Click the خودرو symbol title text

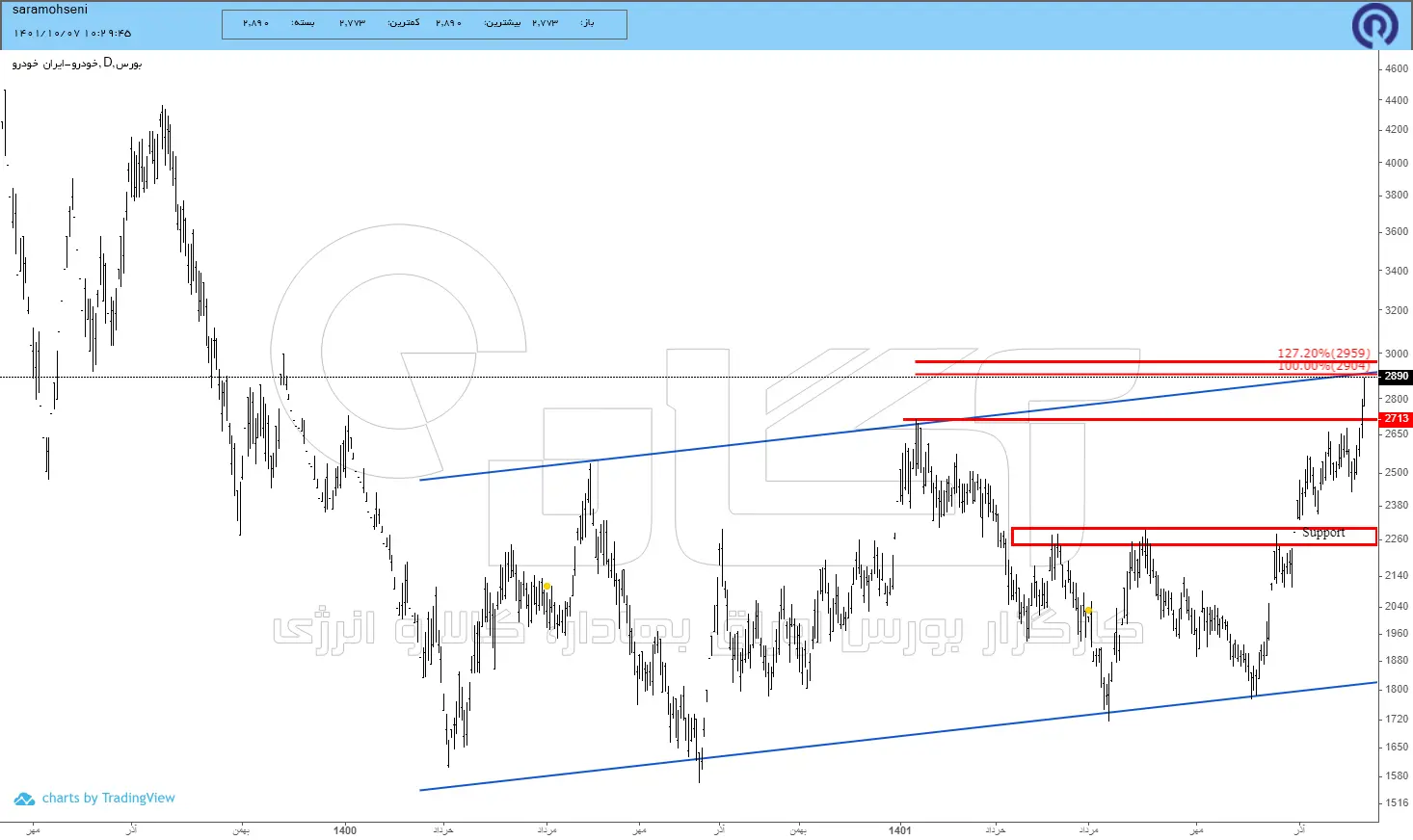(x=77, y=64)
